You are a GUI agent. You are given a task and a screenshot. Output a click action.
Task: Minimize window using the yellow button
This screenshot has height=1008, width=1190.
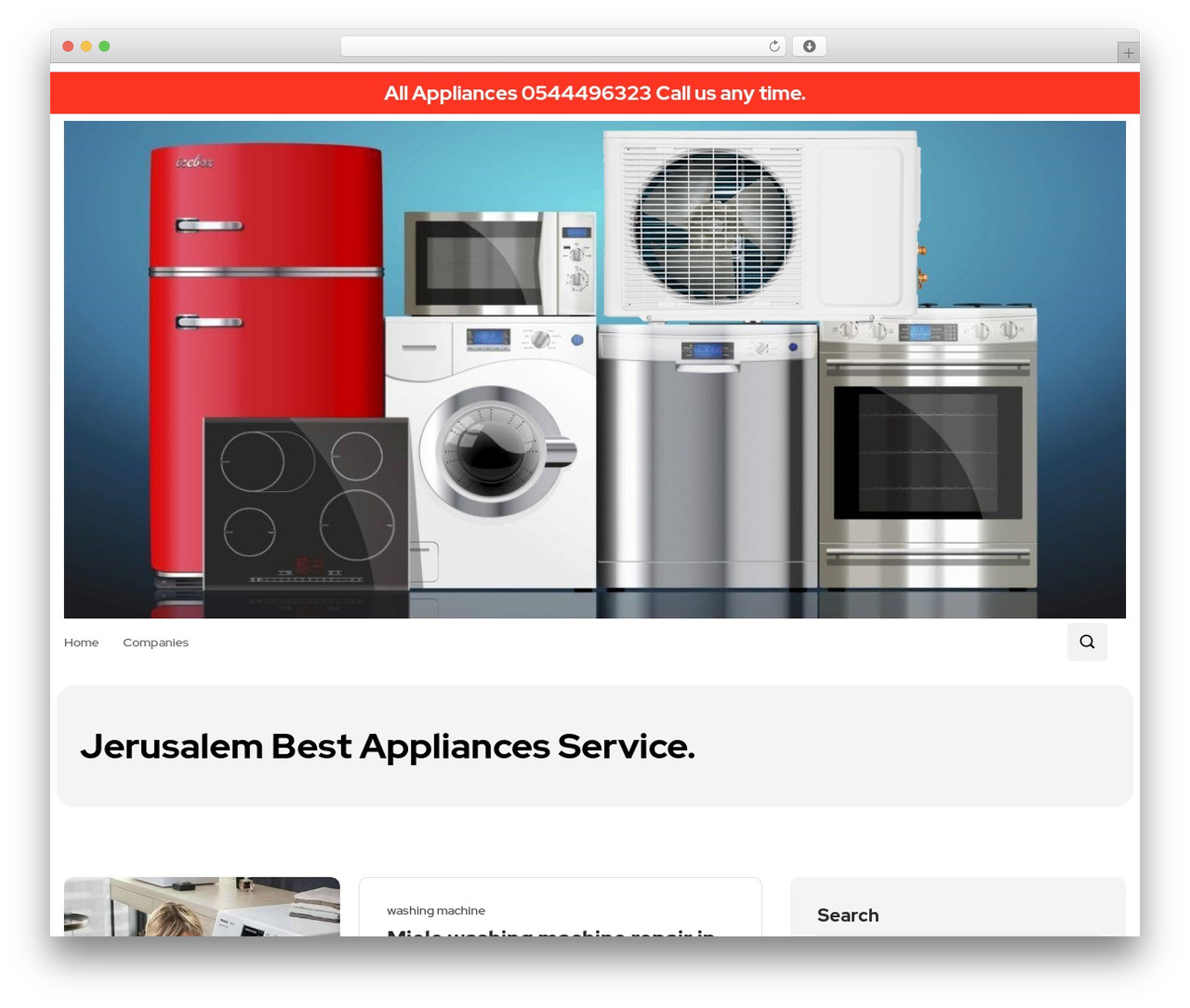[x=86, y=46]
